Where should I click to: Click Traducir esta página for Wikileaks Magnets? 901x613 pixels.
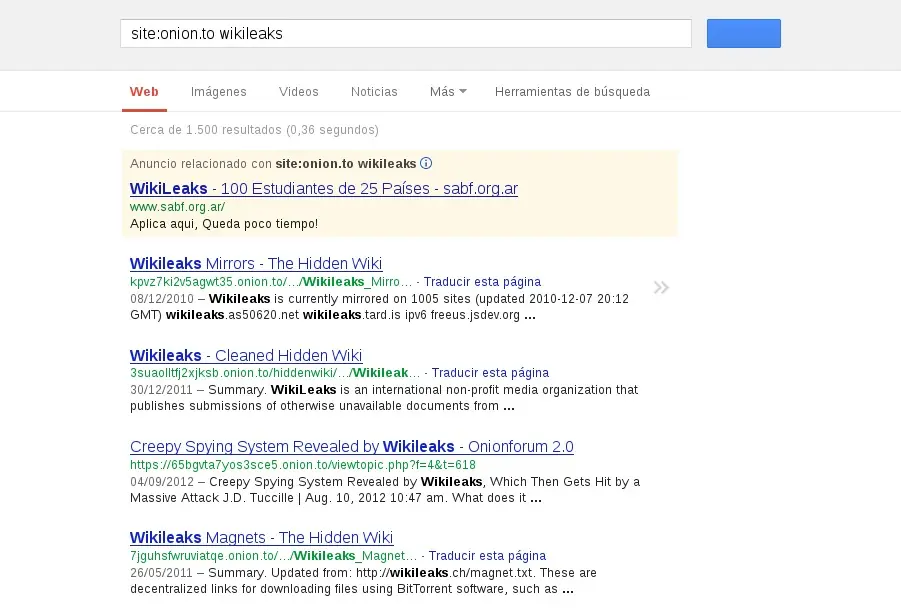pyautogui.click(x=487, y=556)
